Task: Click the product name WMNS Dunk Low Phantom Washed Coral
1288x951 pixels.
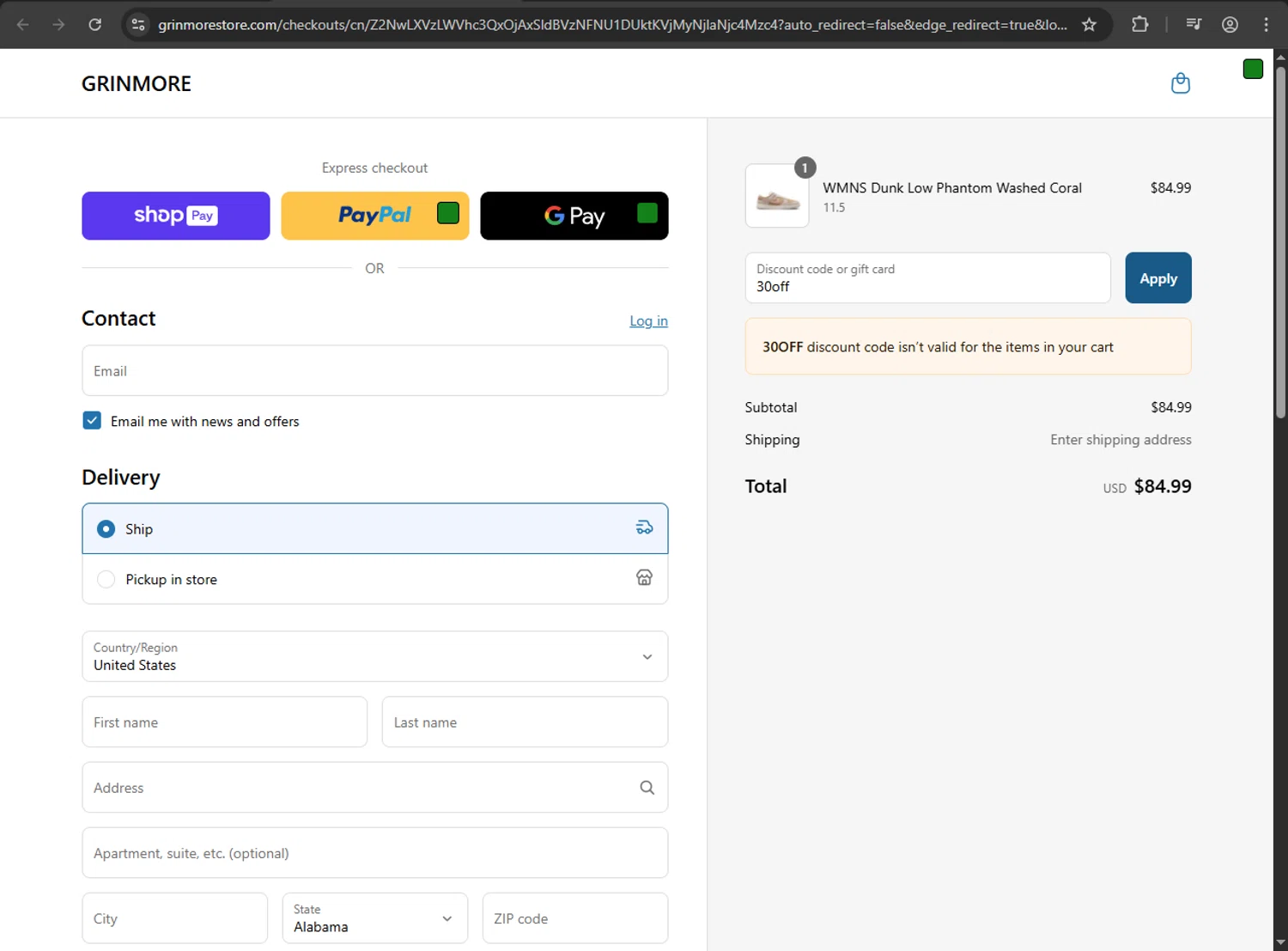Action: point(952,187)
